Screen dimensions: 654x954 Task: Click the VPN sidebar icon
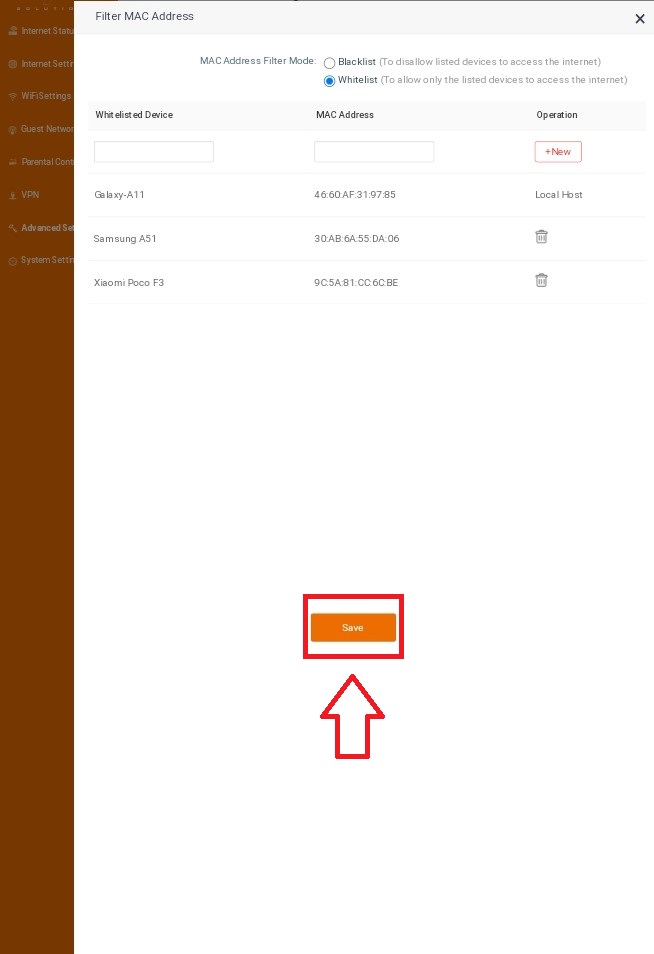pos(12,195)
